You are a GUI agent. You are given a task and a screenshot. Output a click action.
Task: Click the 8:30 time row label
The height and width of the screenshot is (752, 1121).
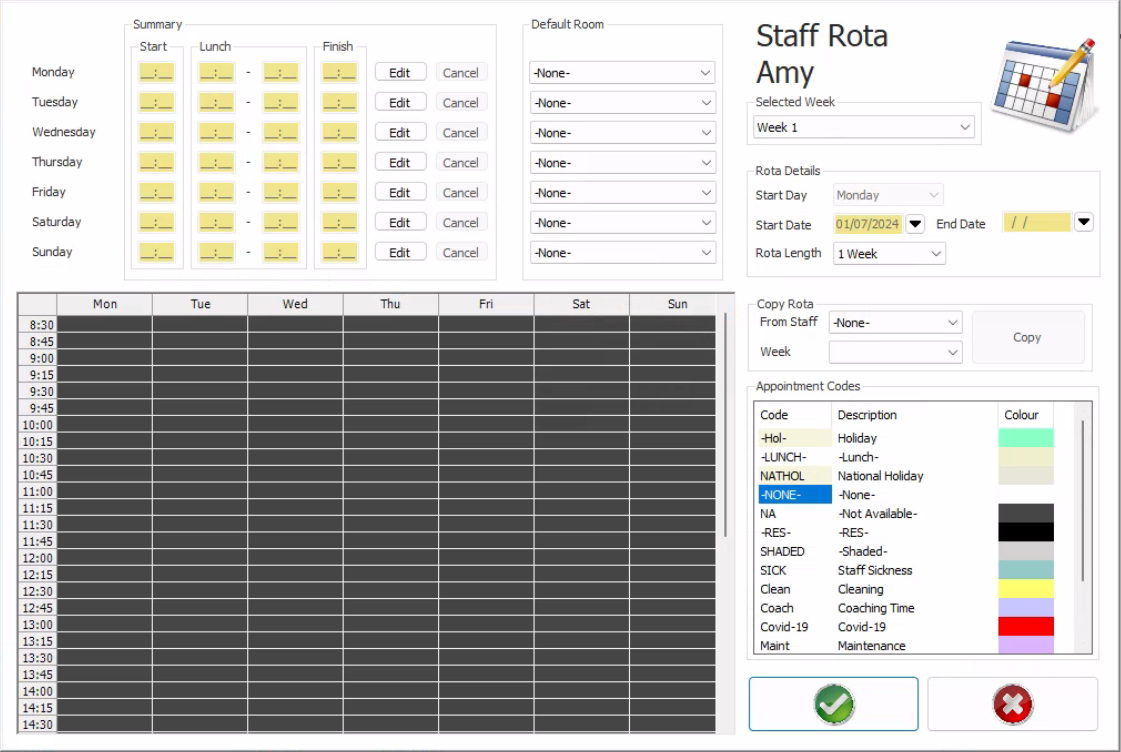coord(37,325)
